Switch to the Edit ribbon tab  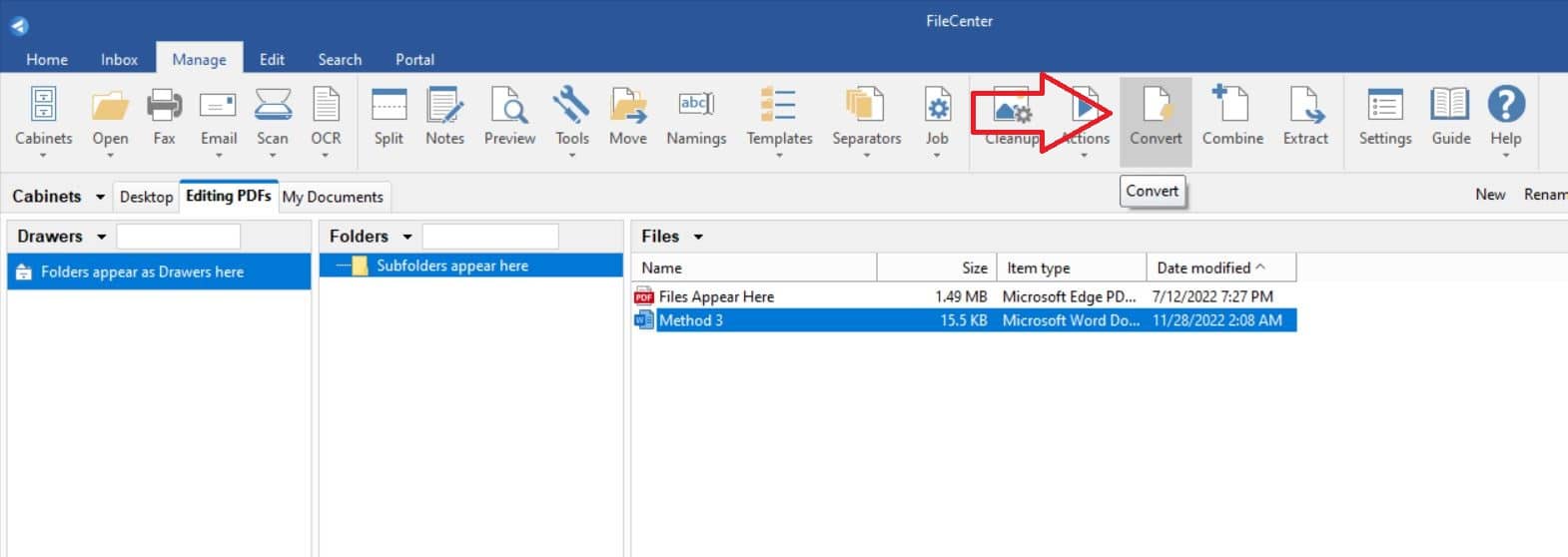click(x=272, y=60)
